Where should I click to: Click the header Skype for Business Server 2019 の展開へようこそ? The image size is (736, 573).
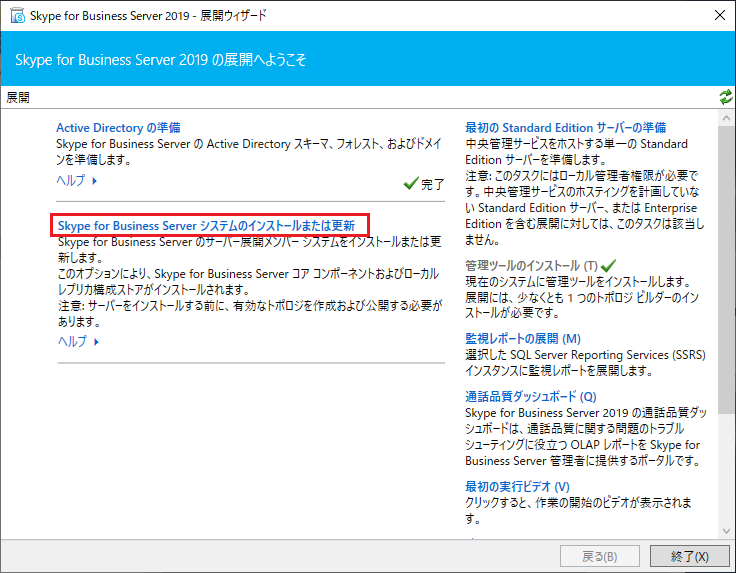pyautogui.click(x=161, y=60)
